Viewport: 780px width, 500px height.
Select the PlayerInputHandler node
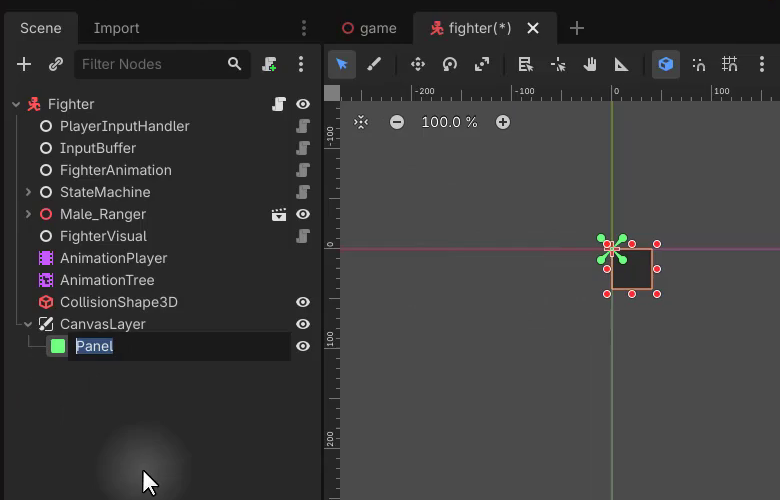click(124, 126)
